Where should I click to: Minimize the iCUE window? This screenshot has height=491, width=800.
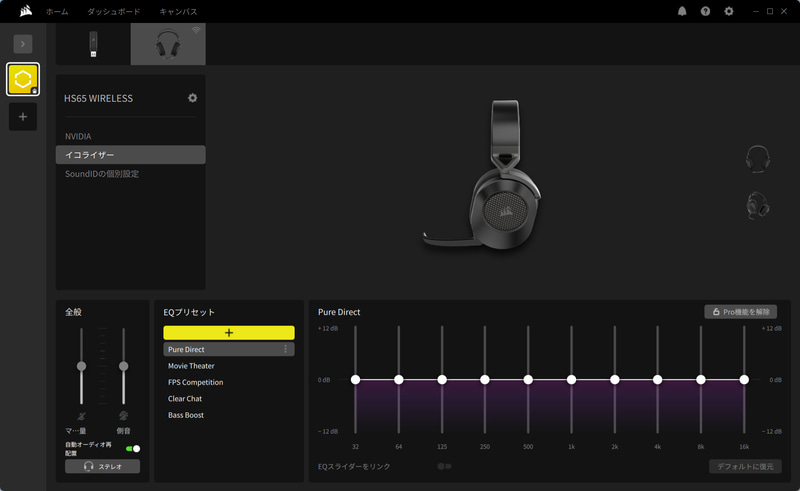point(756,11)
